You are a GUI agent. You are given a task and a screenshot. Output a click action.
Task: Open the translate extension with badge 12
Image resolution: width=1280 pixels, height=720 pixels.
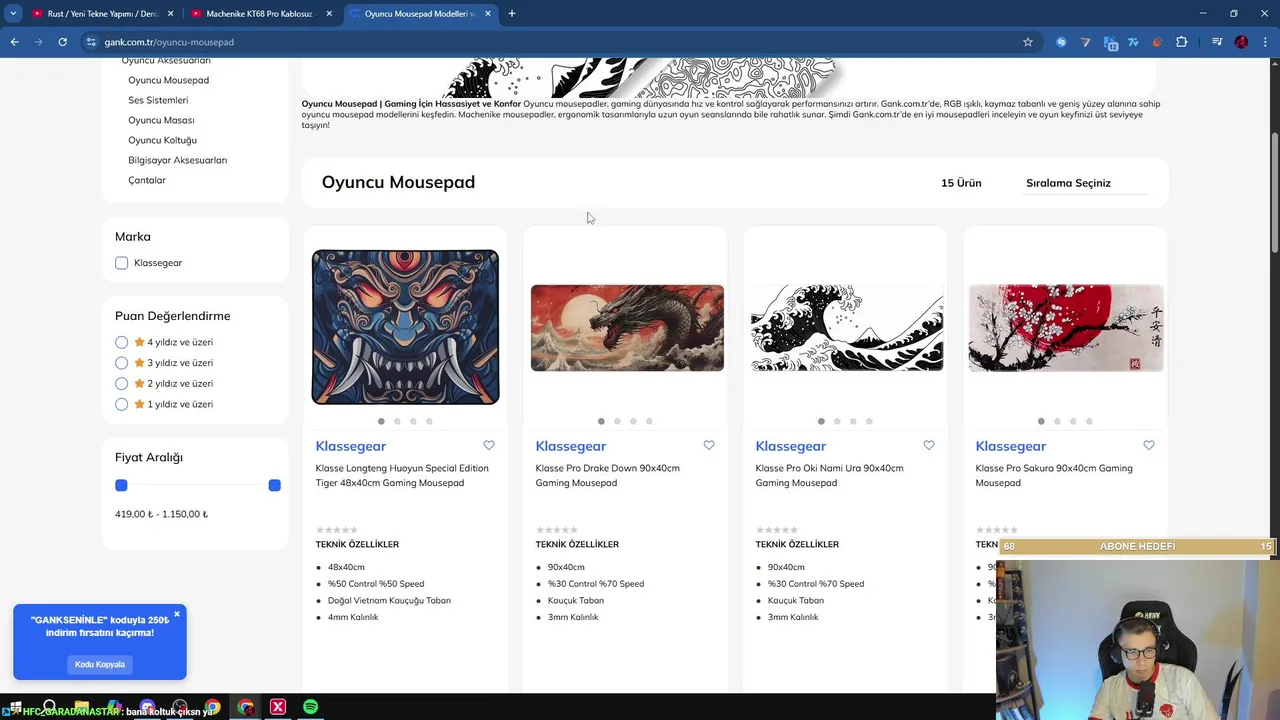(1110, 42)
